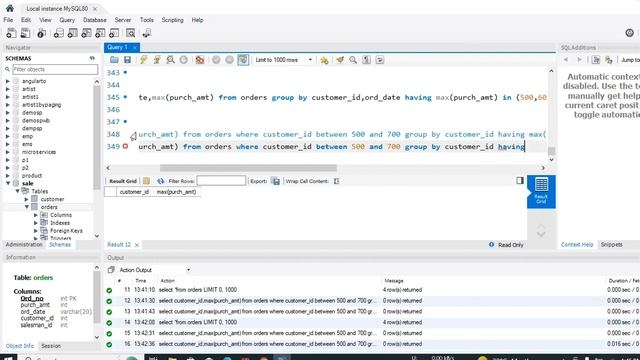The image size is (640, 360).
Task: Expand the product schema
Action: [7, 176]
